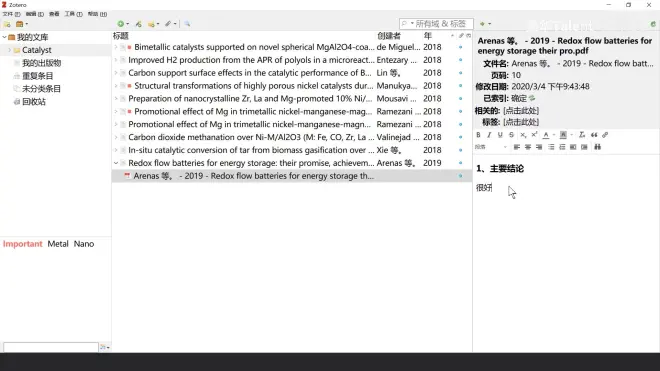This screenshot has height=371, width=660.
Task: Sort items by 创建者 column header
Action: 389,36
